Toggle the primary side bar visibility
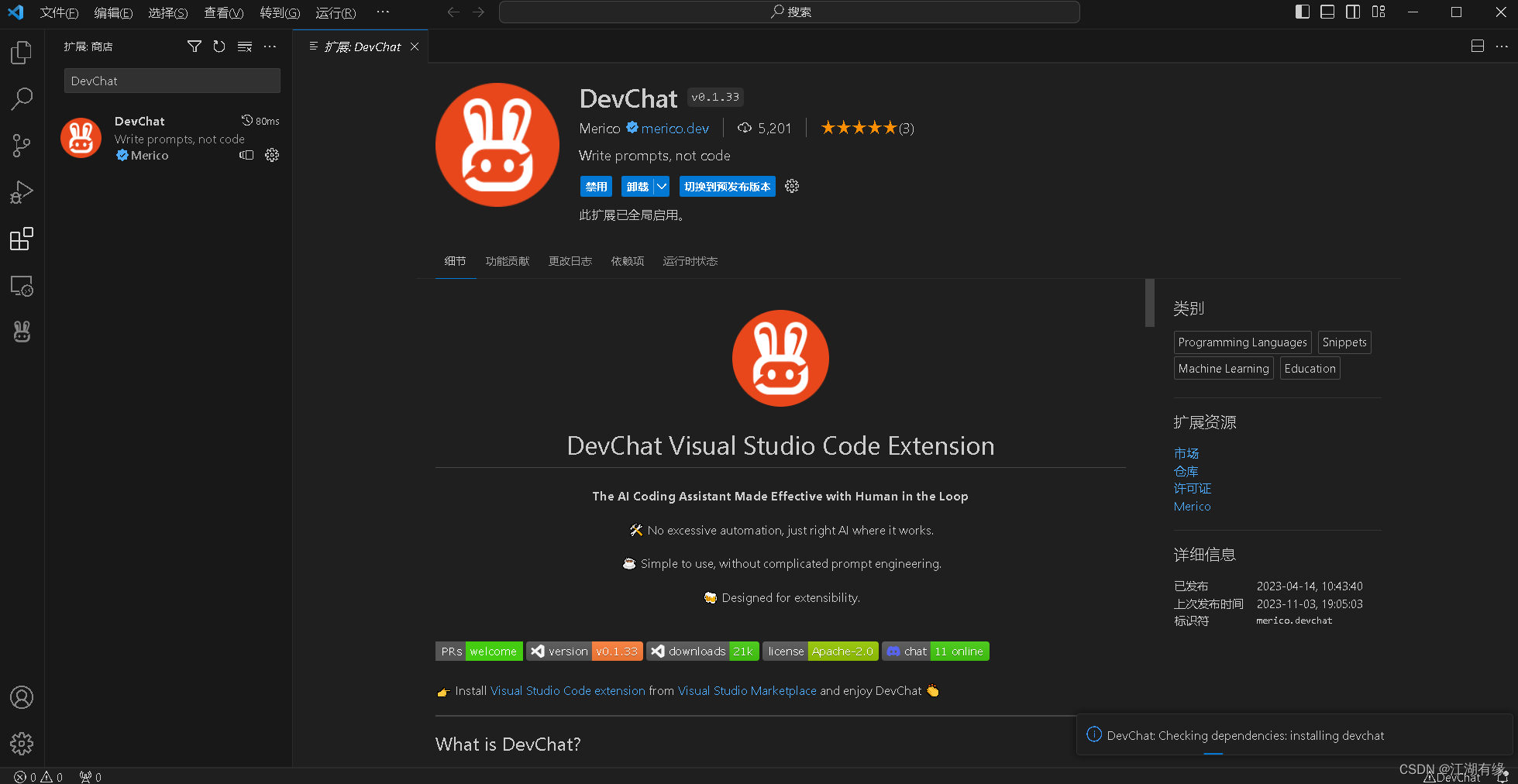Image resolution: width=1518 pixels, height=784 pixels. (1303, 12)
